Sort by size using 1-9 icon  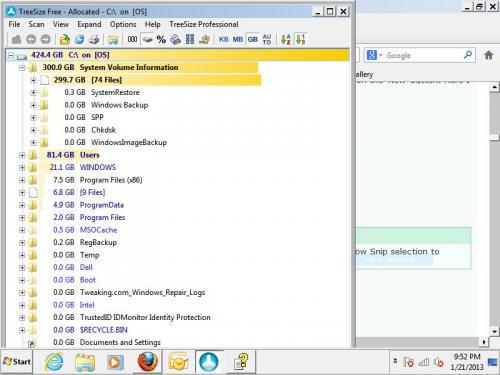pos(300,39)
